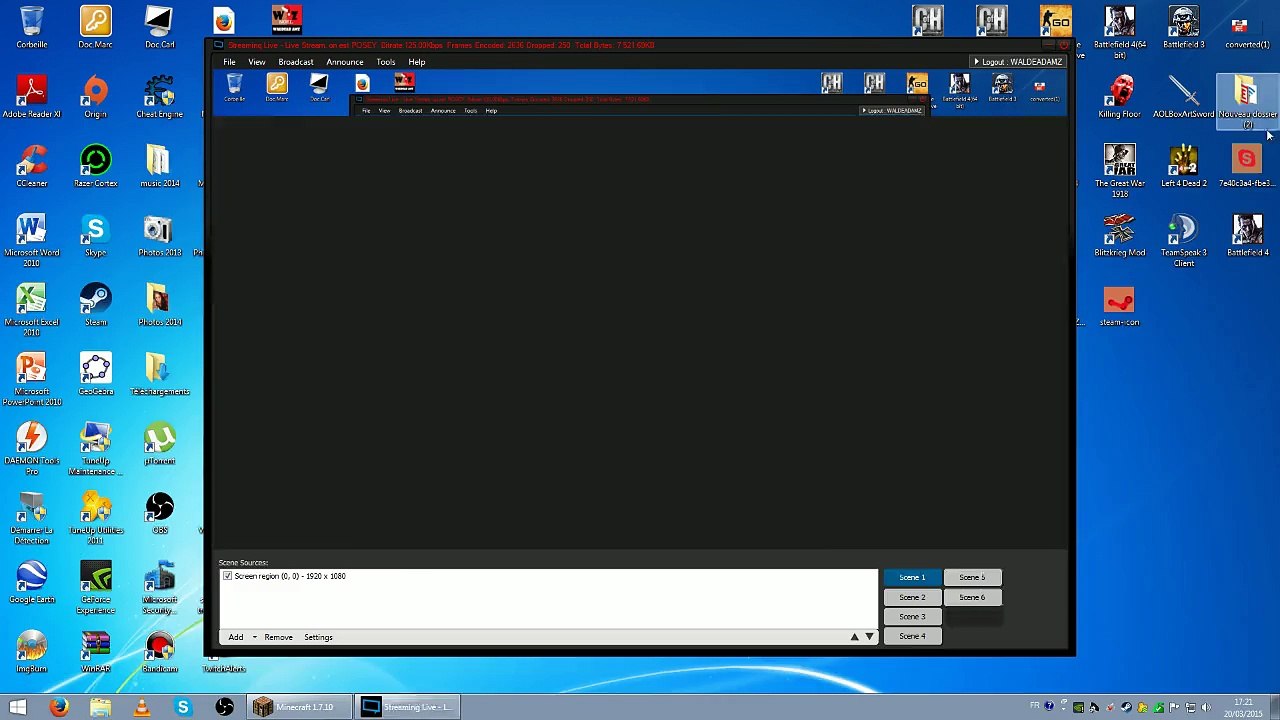1280x720 pixels.
Task: Select the Steam desktop icon
Action: (96, 304)
